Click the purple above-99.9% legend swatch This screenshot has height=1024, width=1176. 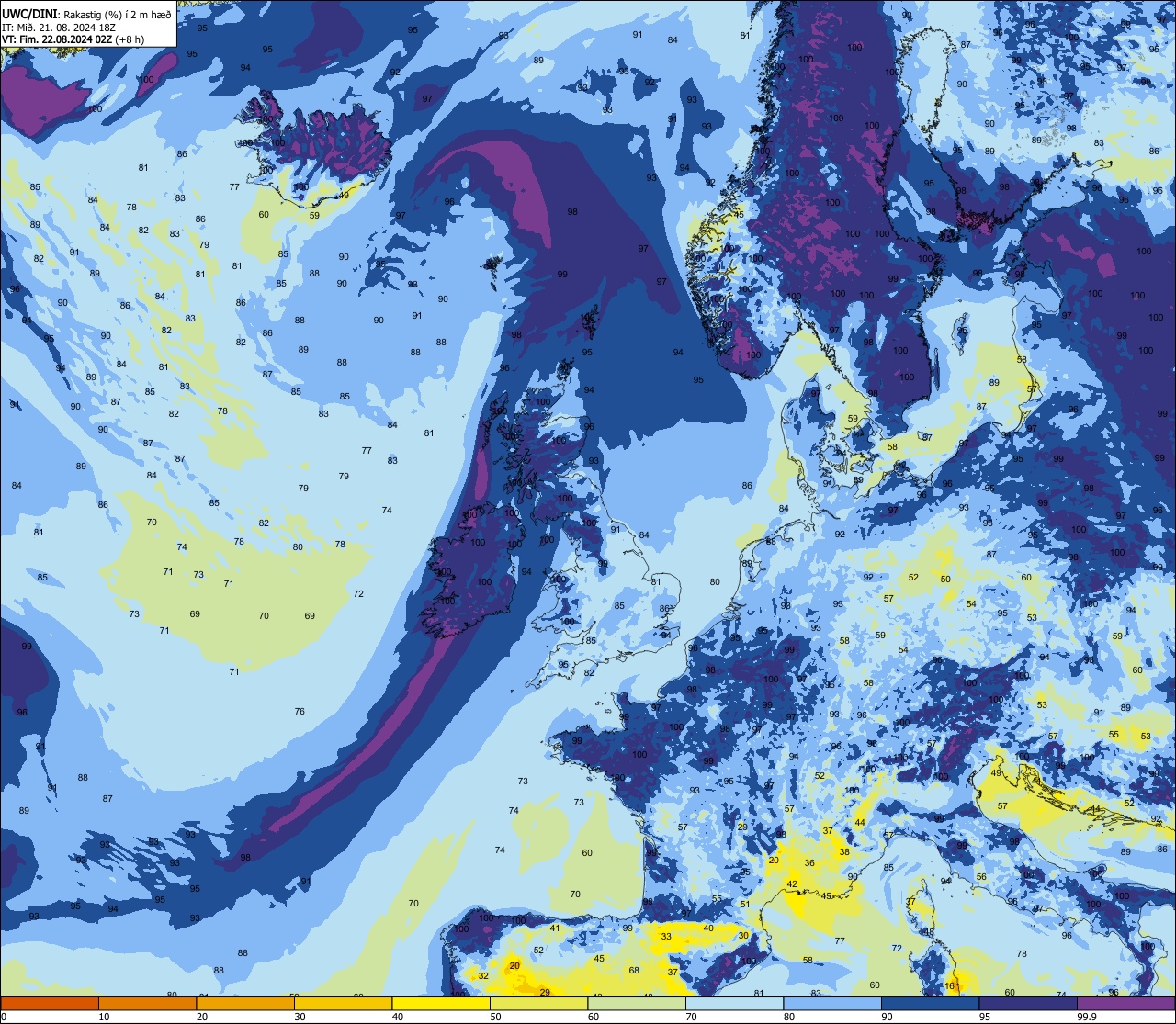point(1125,1003)
